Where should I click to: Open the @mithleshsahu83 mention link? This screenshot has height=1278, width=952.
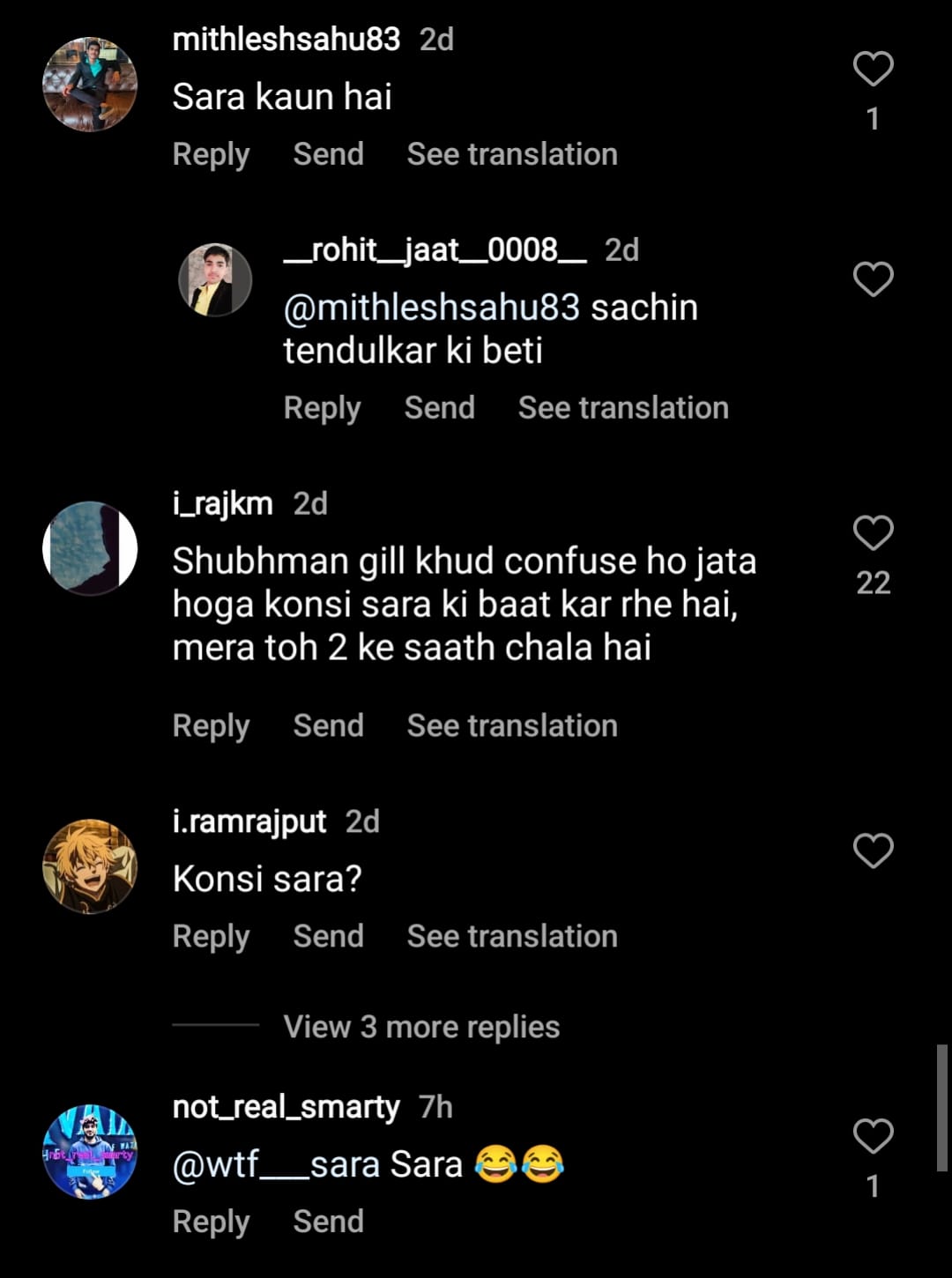pyautogui.click(x=431, y=308)
